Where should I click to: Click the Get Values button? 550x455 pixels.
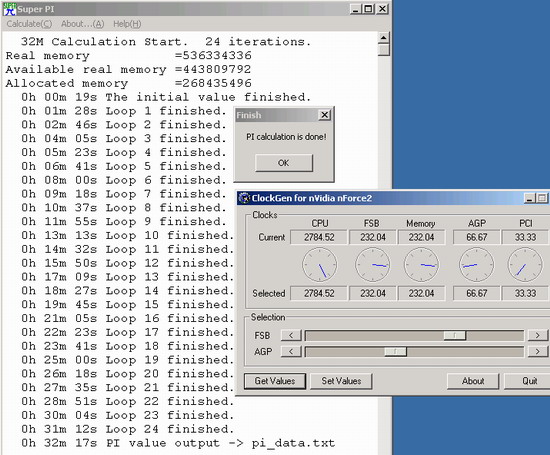[275, 381]
